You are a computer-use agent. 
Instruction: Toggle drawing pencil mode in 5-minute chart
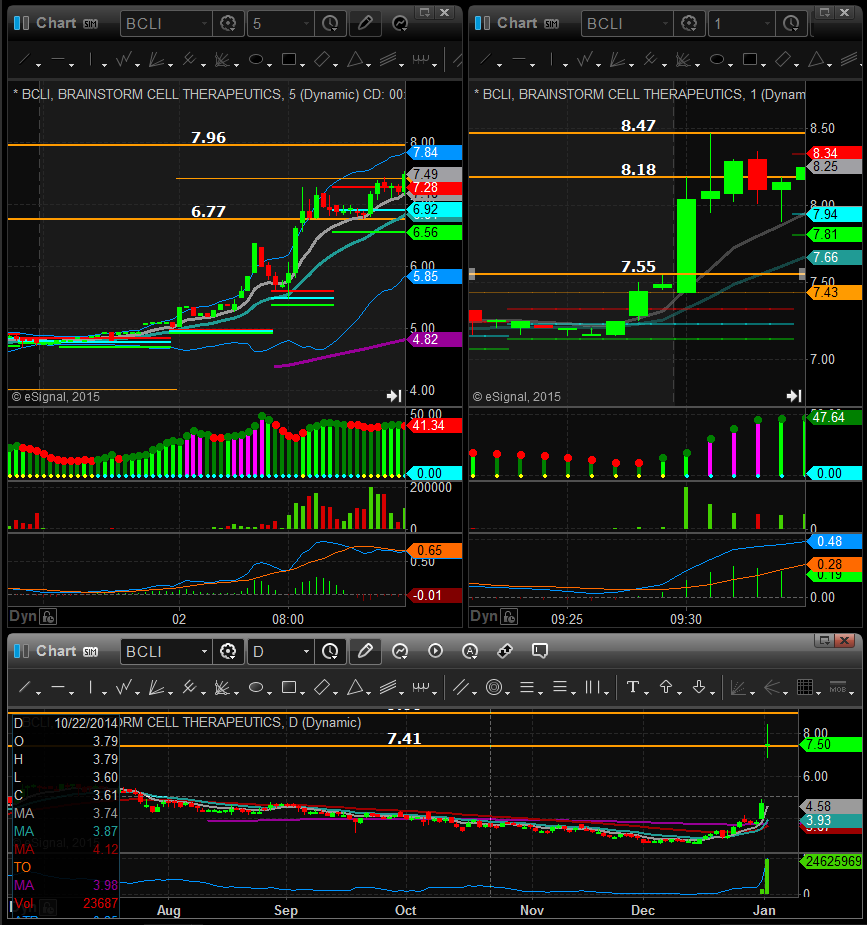coord(365,23)
